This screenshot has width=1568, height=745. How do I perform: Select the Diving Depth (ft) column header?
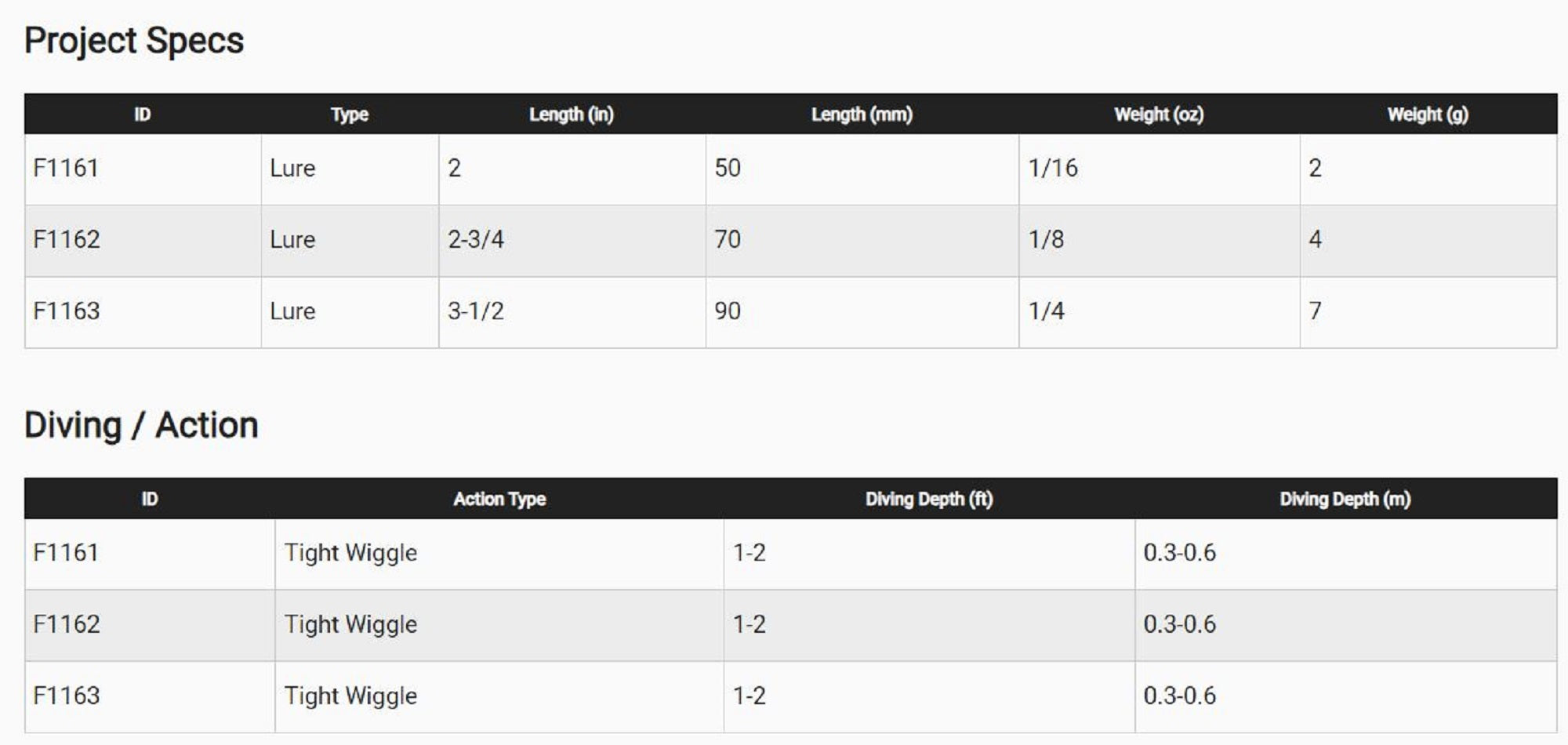pyautogui.click(x=928, y=499)
